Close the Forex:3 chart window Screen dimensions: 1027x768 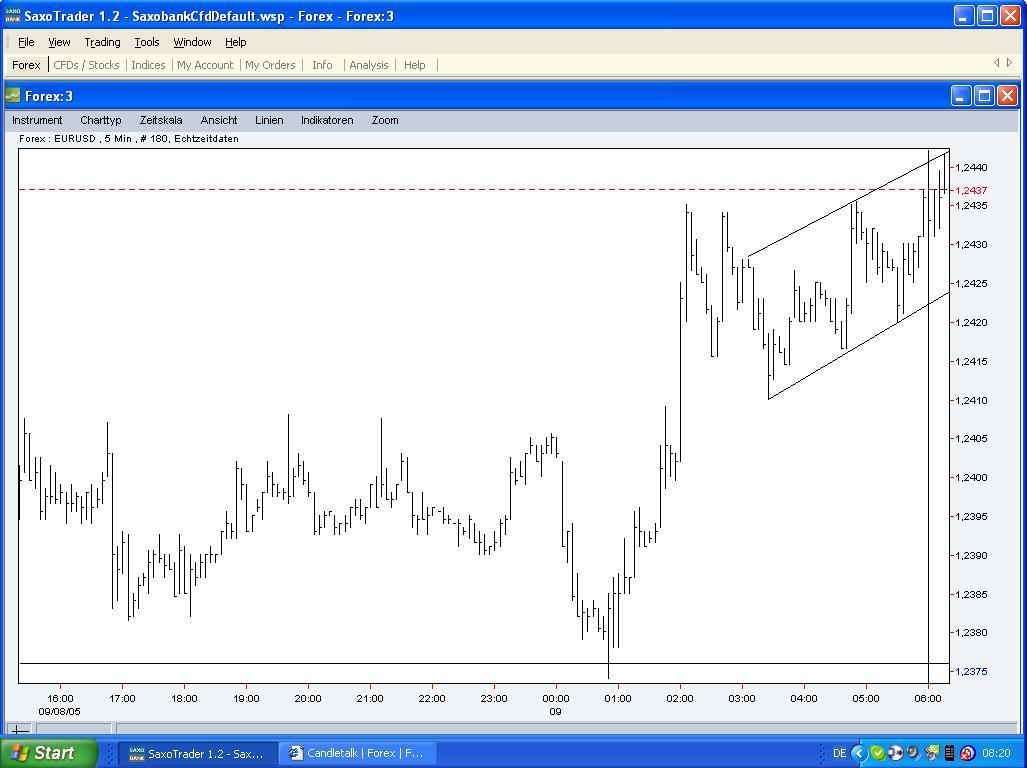[1007, 96]
